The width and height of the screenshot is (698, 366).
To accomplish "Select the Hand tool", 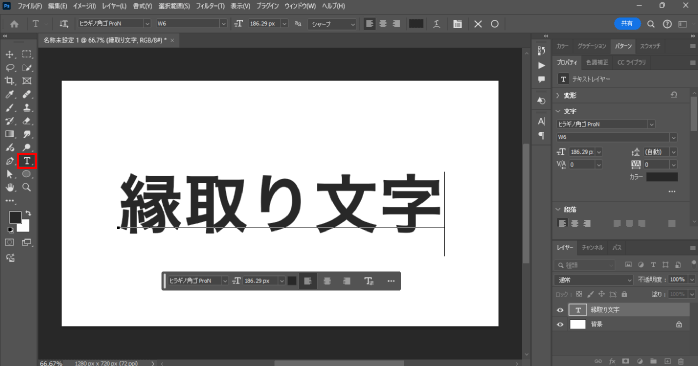I will click(9, 187).
